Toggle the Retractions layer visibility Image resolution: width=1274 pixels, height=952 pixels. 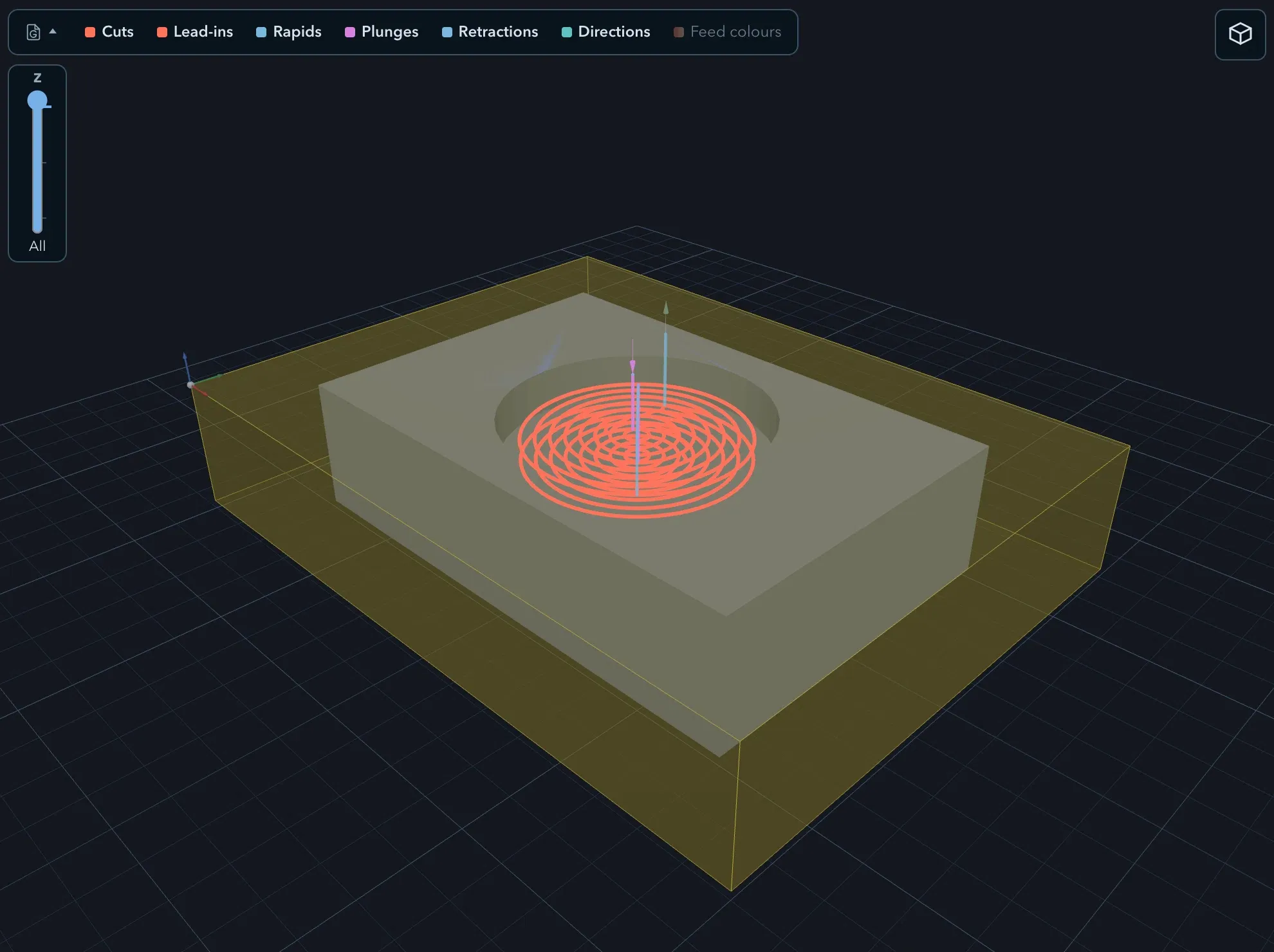[490, 32]
